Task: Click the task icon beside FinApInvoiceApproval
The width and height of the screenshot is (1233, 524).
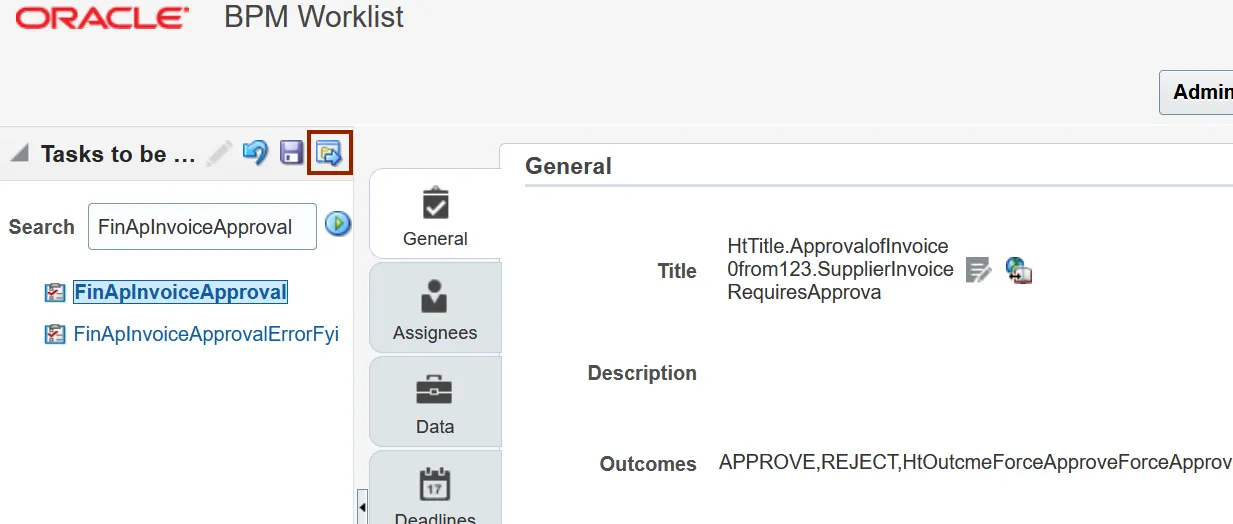Action: click(55, 293)
